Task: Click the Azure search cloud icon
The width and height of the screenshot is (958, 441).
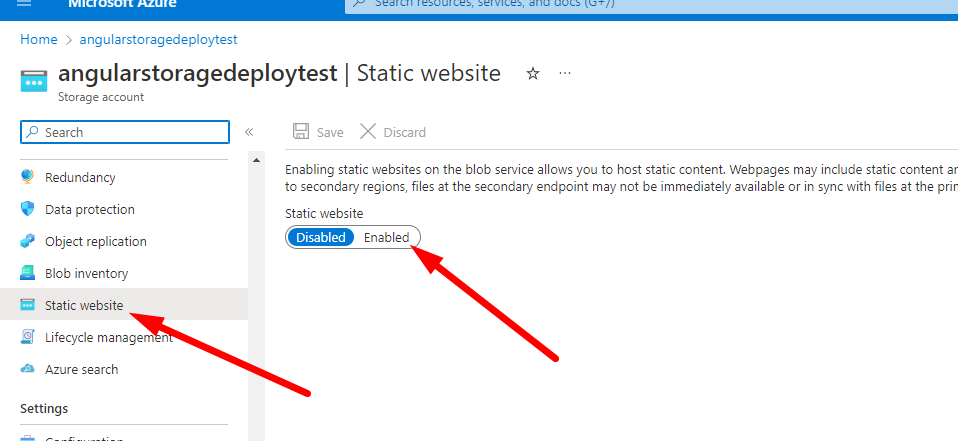Action: [28, 369]
